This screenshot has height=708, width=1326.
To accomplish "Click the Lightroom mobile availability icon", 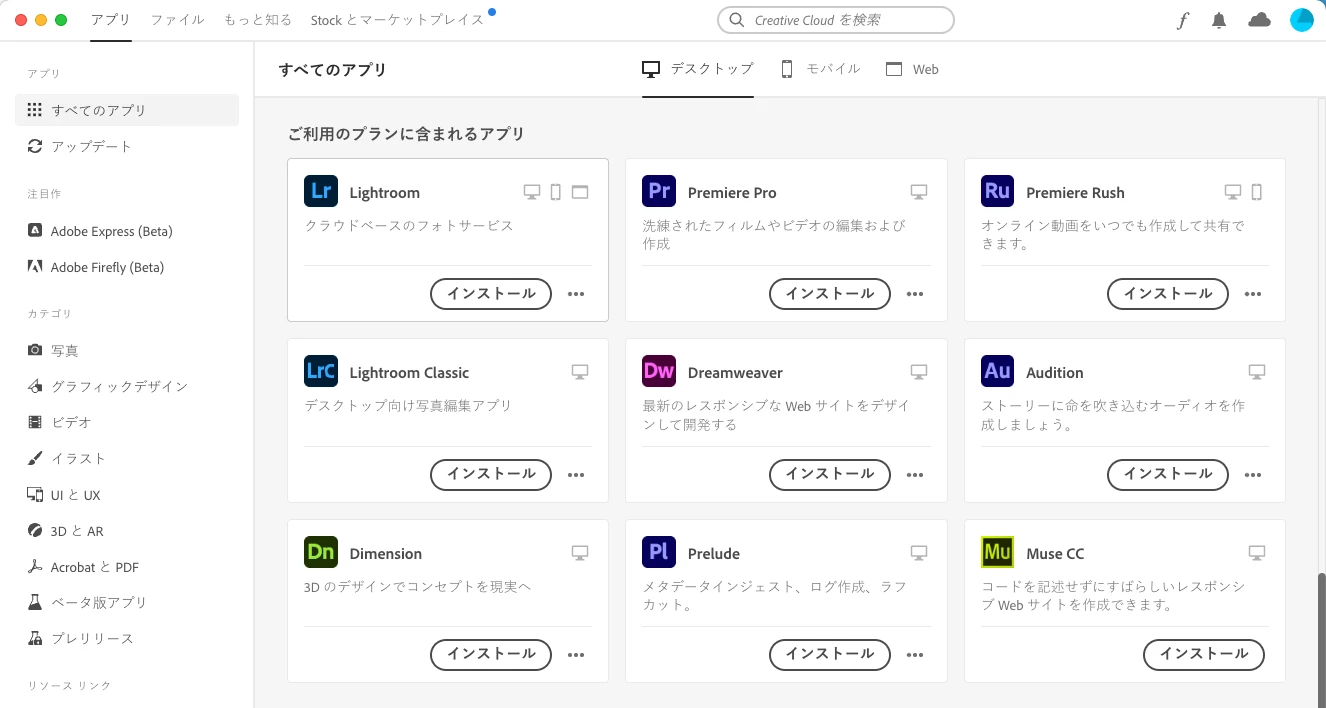I will pyautogui.click(x=556, y=192).
